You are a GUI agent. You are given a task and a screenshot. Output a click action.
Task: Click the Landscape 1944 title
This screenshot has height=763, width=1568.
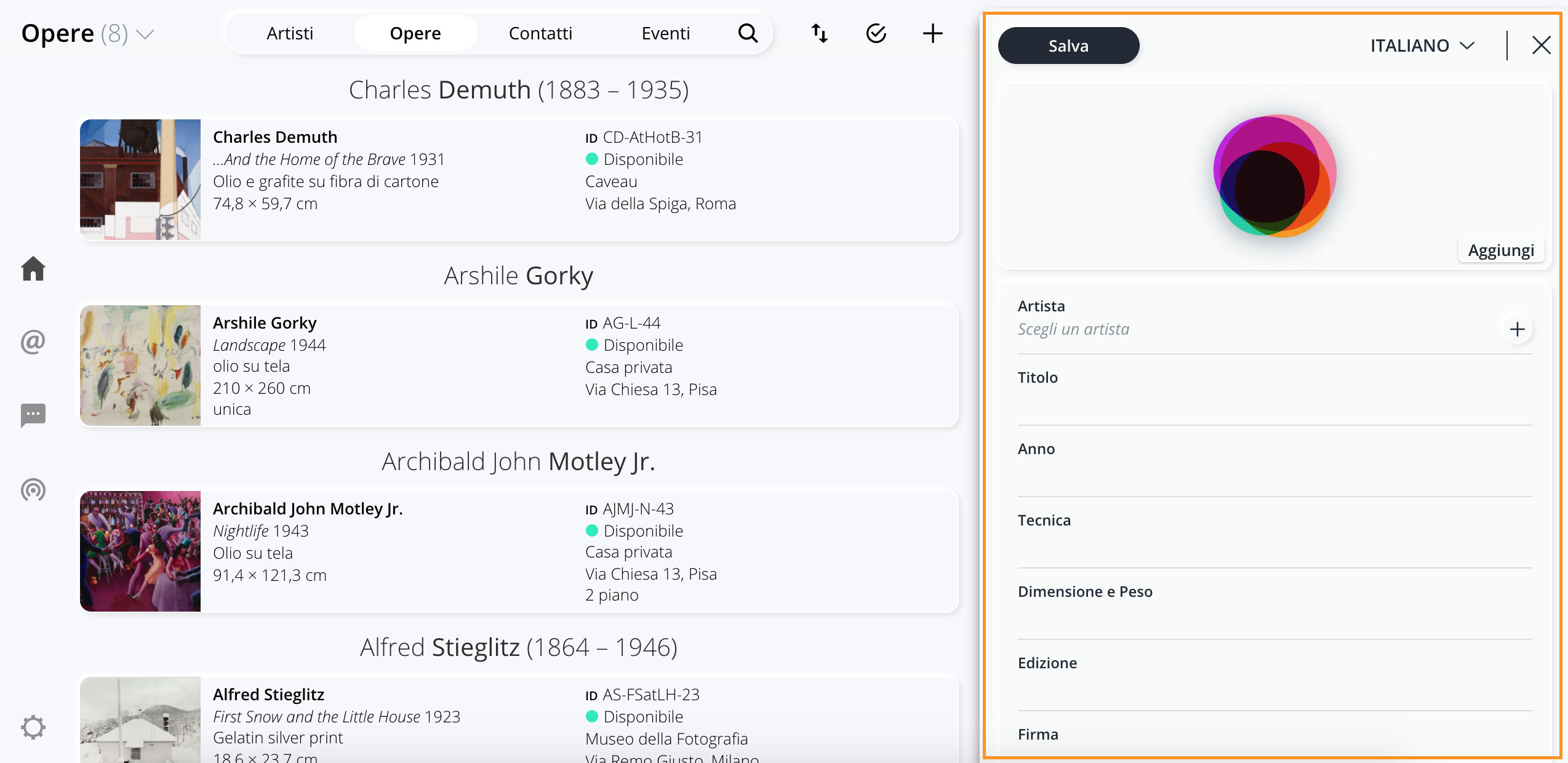coord(269,345)
